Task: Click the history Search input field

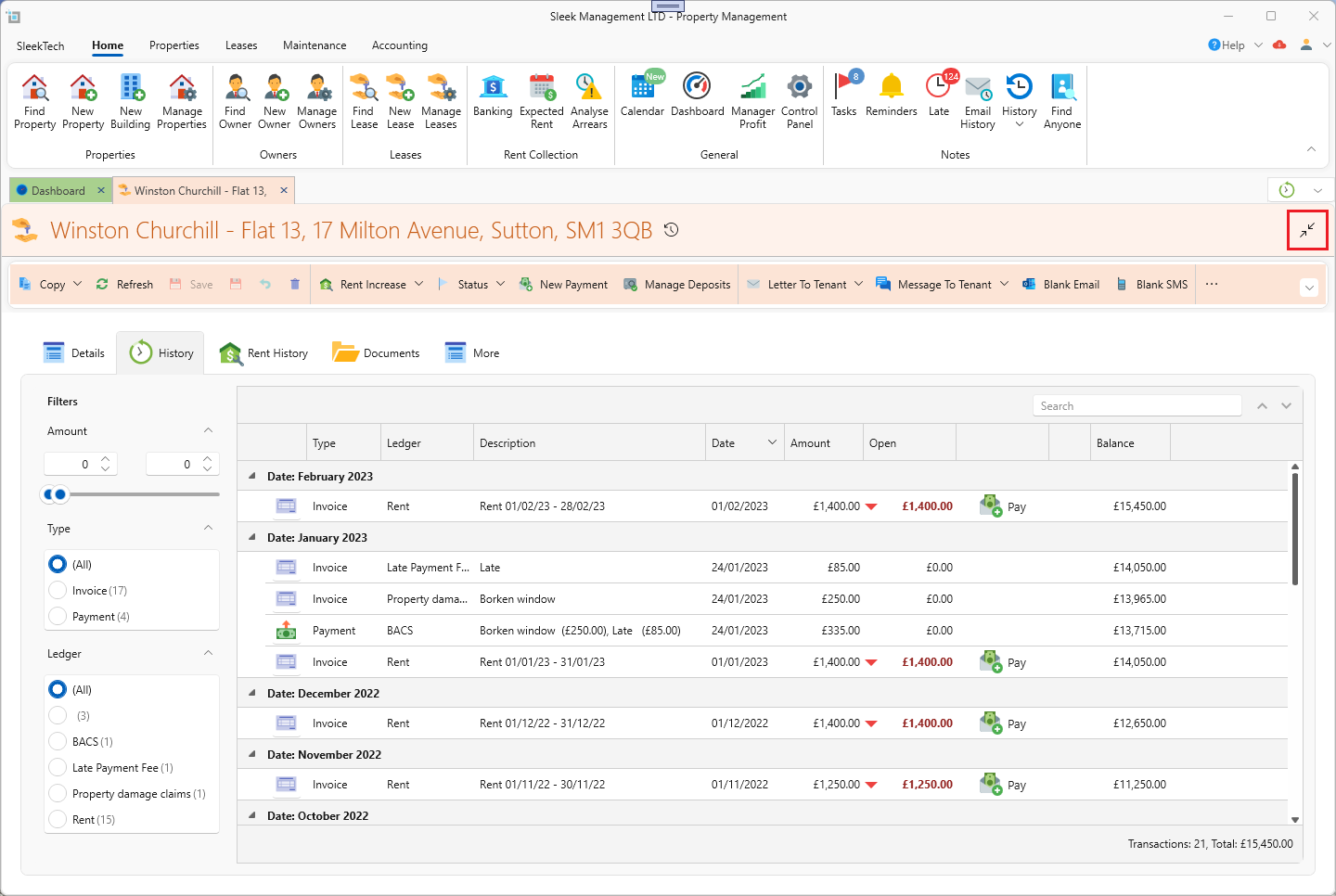Action: [x=1137, y=406]
